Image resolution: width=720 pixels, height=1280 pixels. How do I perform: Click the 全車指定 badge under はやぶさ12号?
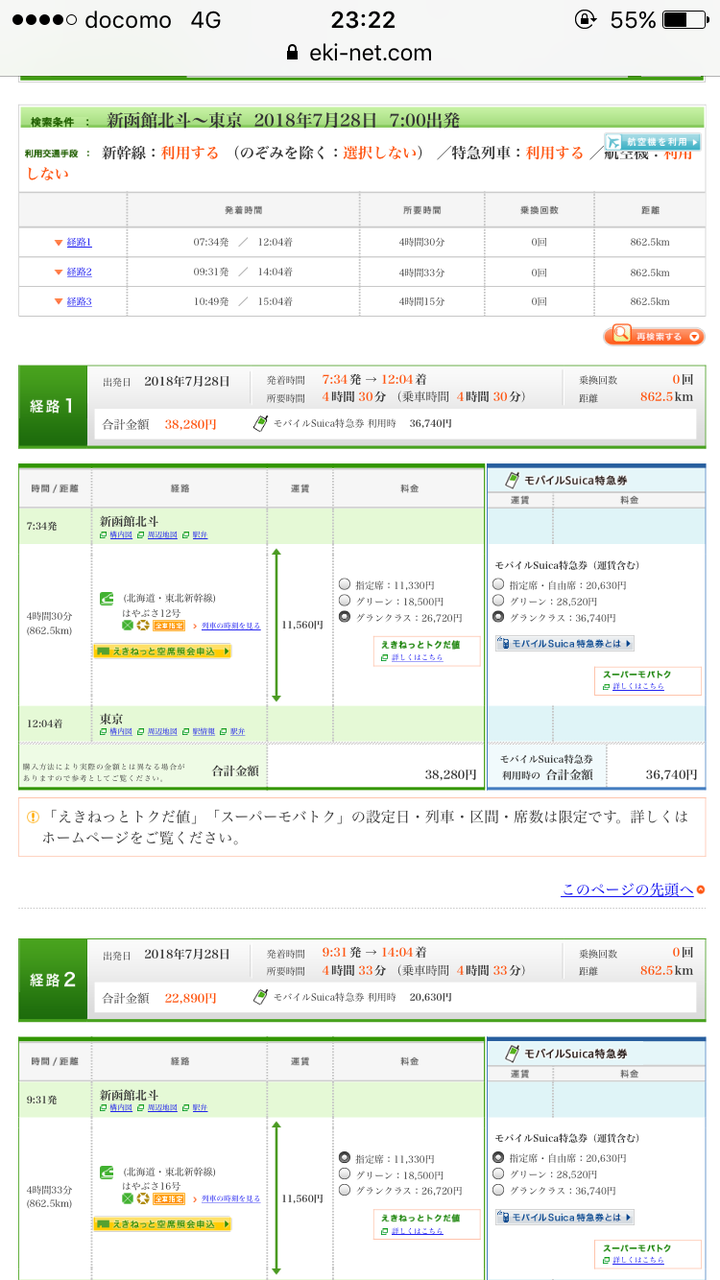[x=167, y=625]
